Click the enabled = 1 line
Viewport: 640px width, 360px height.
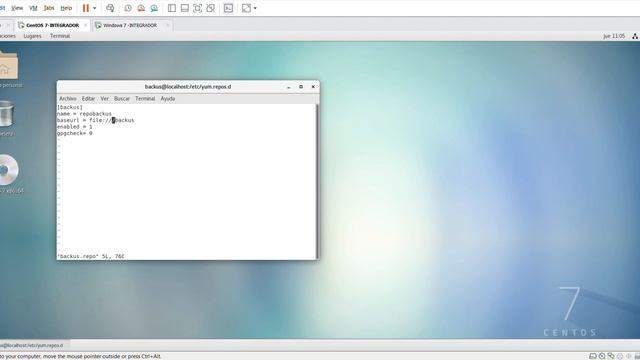click(x=75, y=127)
